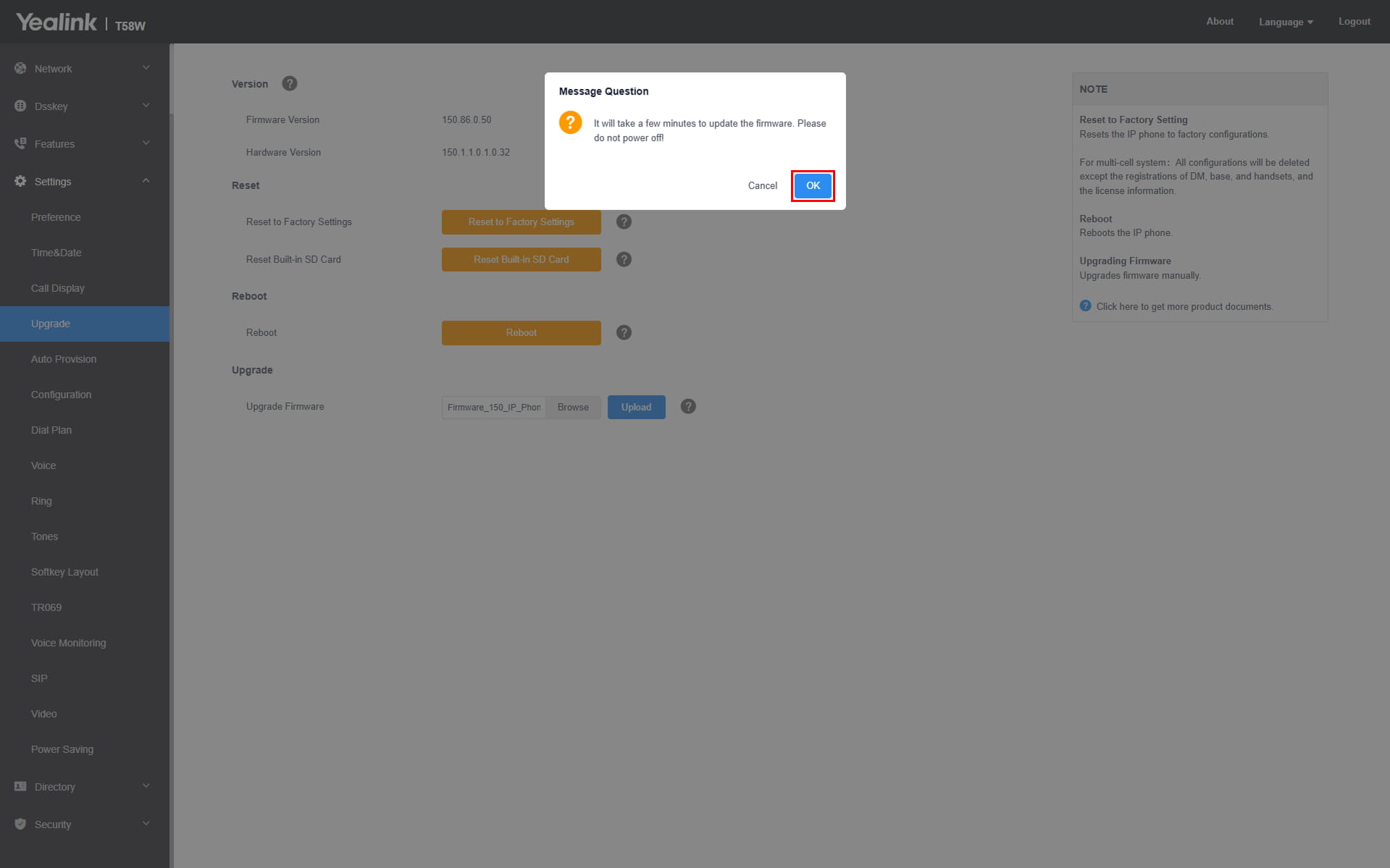Click the Upload firmware button
Image resolution: width=1390 pixels, height=868 pixels.
click(636, 407)
